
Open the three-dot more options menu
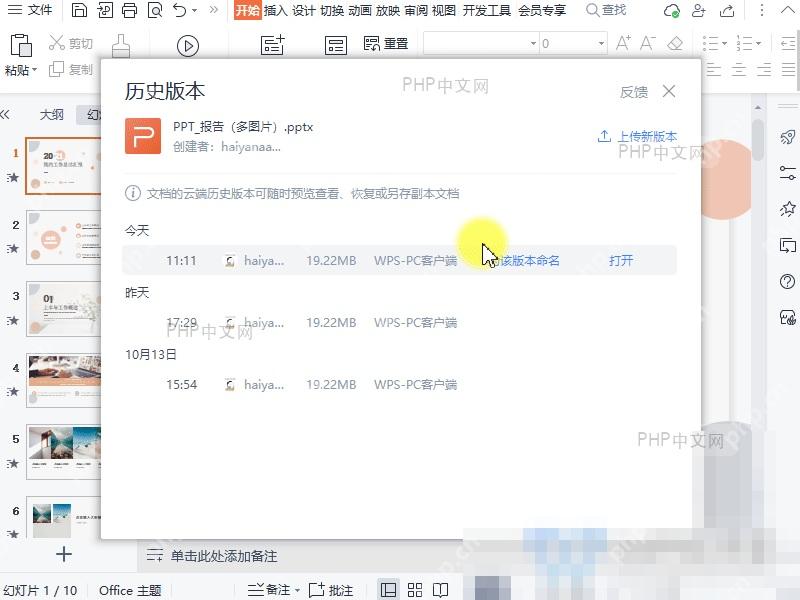point(762,10)
